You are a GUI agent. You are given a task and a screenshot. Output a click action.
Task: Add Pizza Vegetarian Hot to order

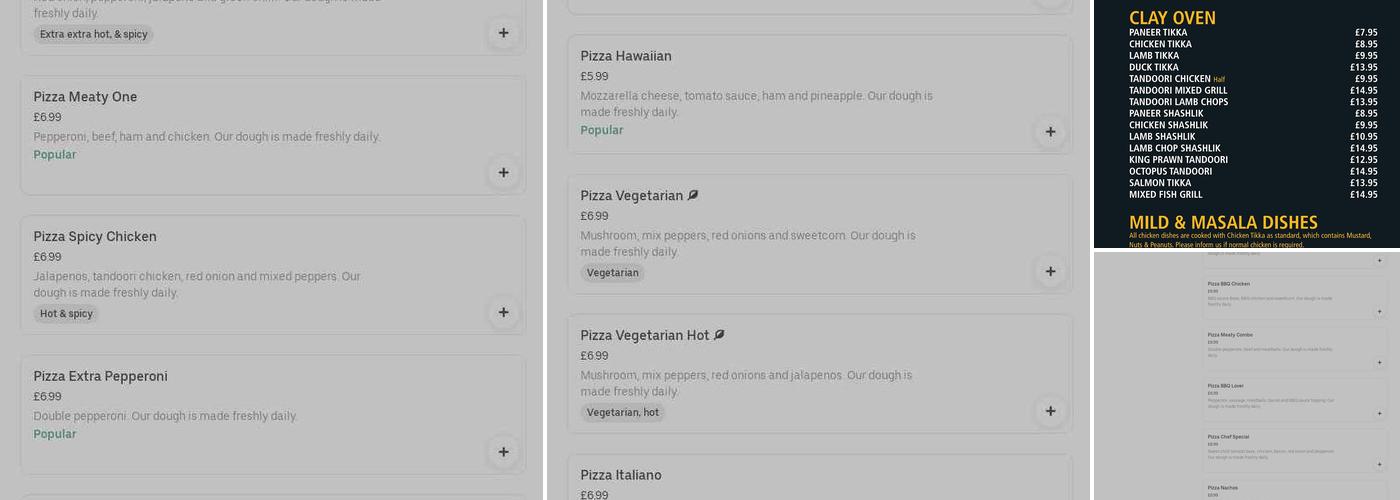point(1050,411)
